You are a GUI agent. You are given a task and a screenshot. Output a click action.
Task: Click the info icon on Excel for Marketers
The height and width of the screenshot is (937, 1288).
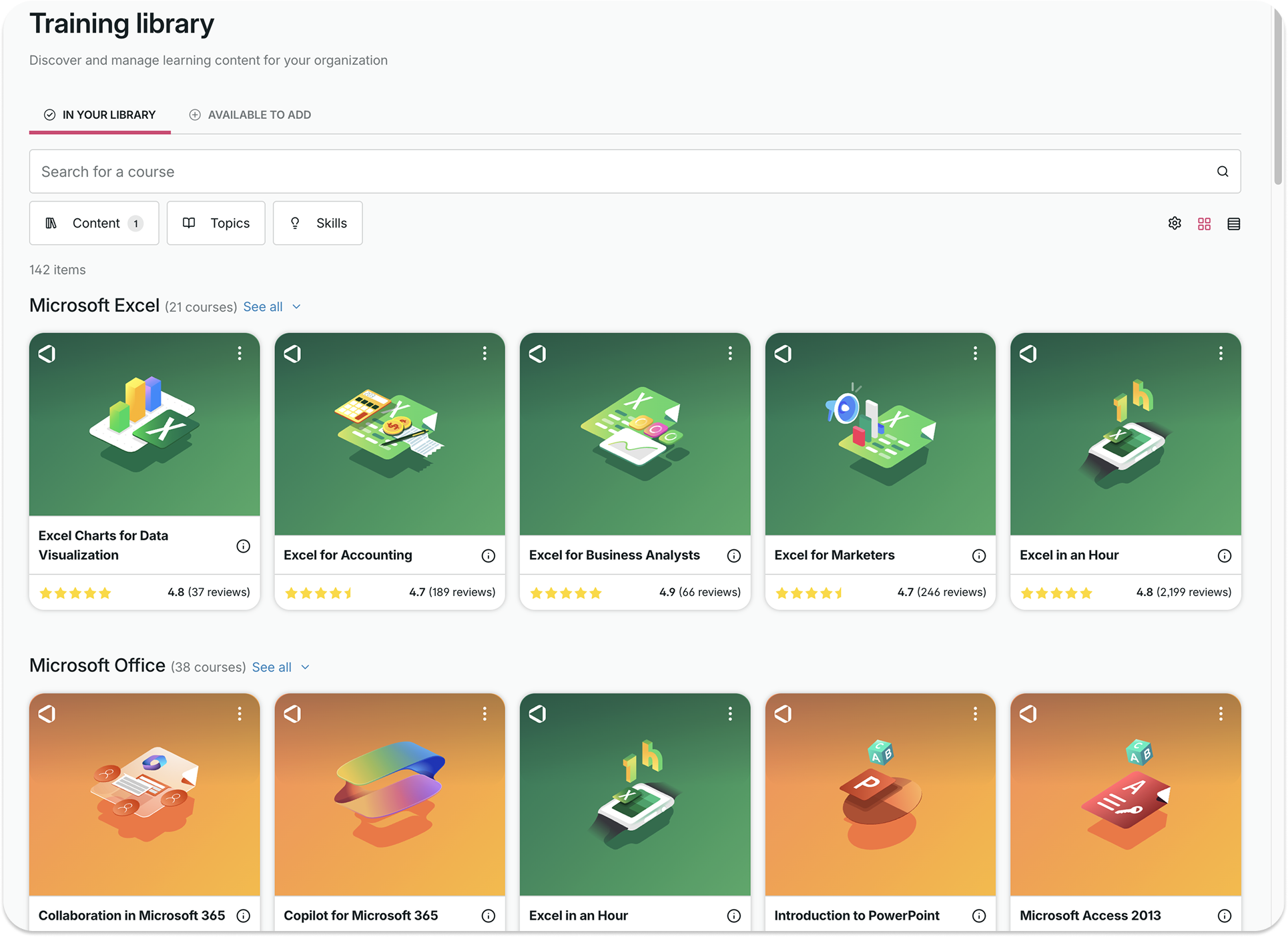[x=979, y=555]
